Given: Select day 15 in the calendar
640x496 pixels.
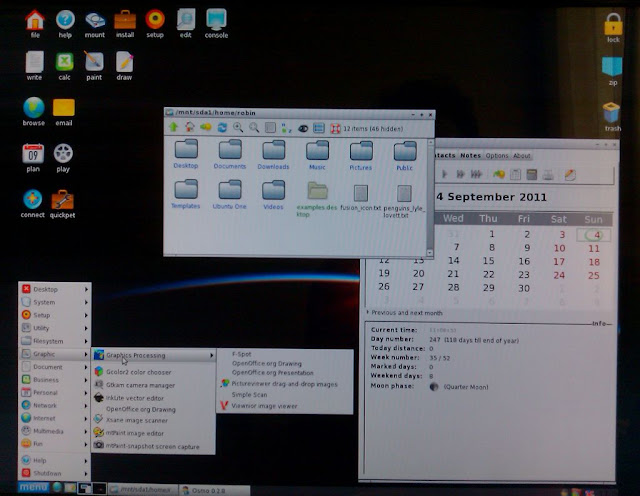Looking at the screenshot, I should click(488, 261).
